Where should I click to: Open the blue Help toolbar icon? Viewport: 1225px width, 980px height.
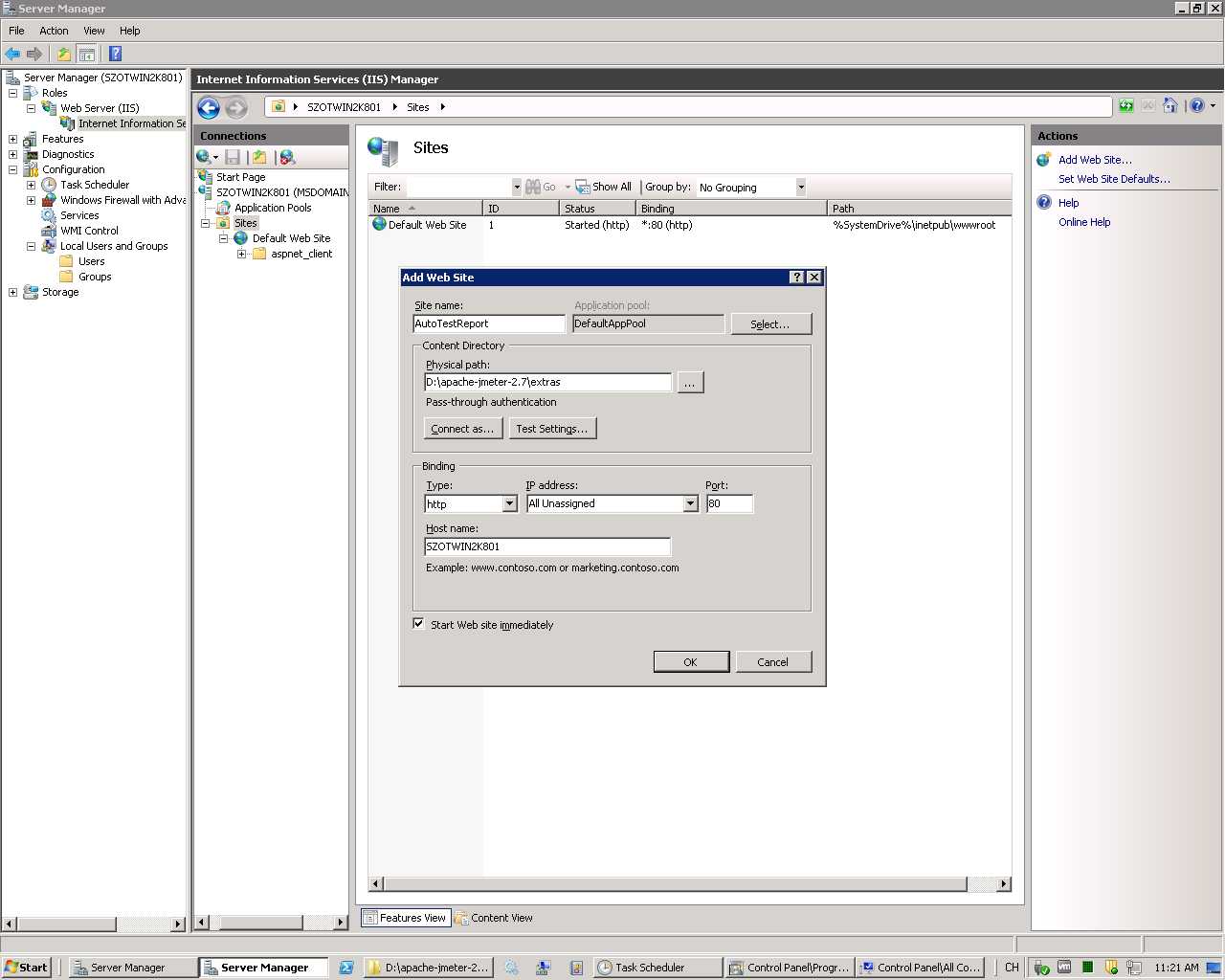[115, 54]
